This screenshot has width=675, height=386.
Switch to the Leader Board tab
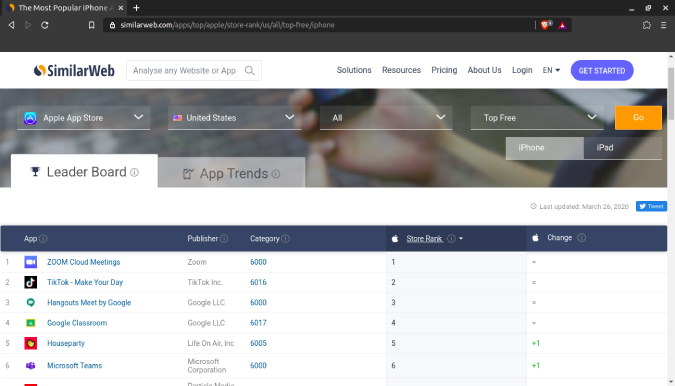(x=84, y=172)
